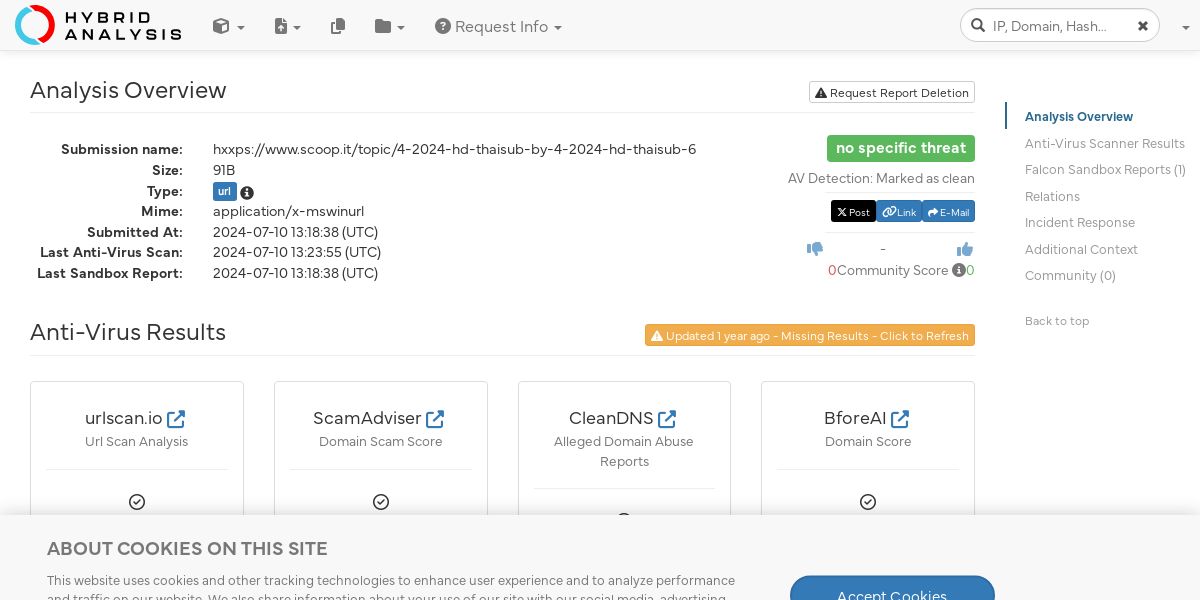This screenshot has height=600, width=1200.
Task: Click the ScamAdviser card title
Action: 367,418
